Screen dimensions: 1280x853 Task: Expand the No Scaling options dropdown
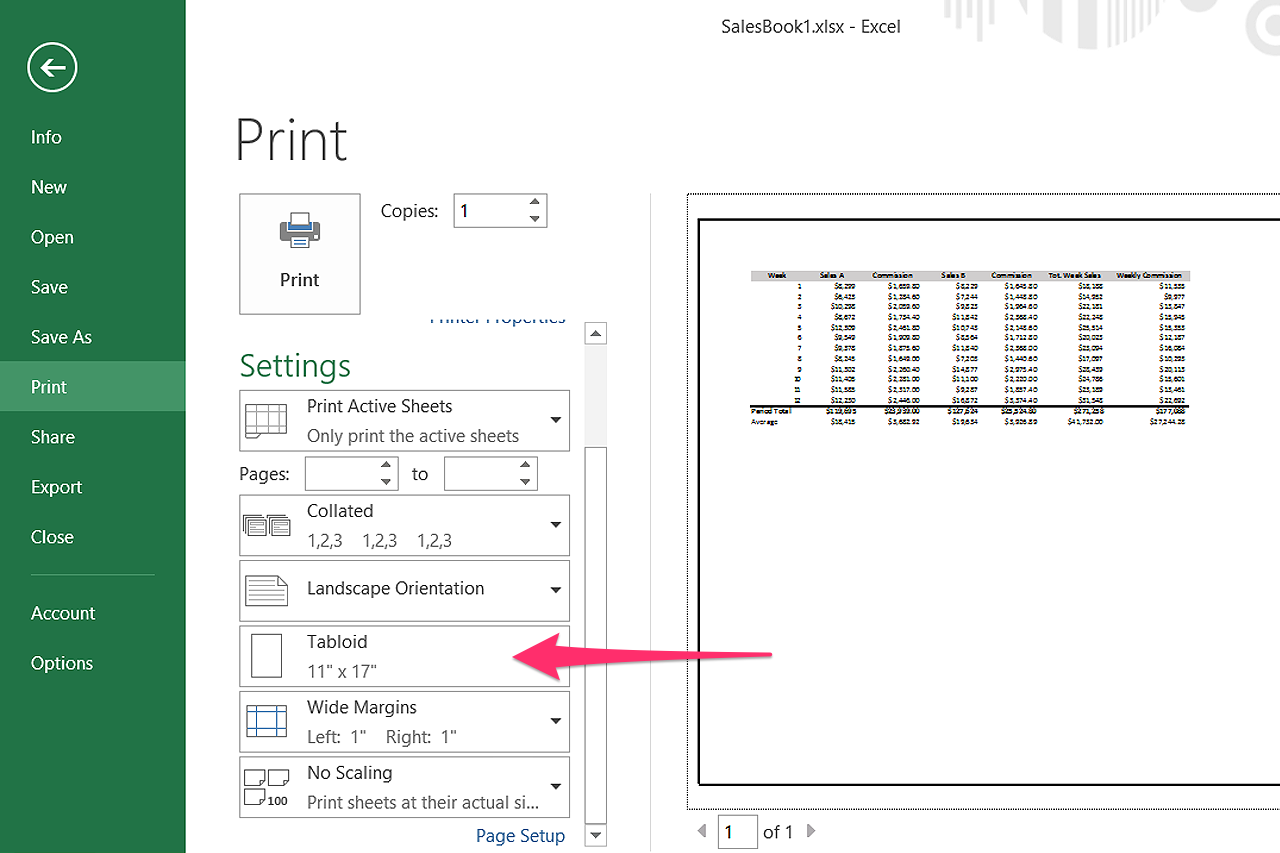[x=556, y=786]
